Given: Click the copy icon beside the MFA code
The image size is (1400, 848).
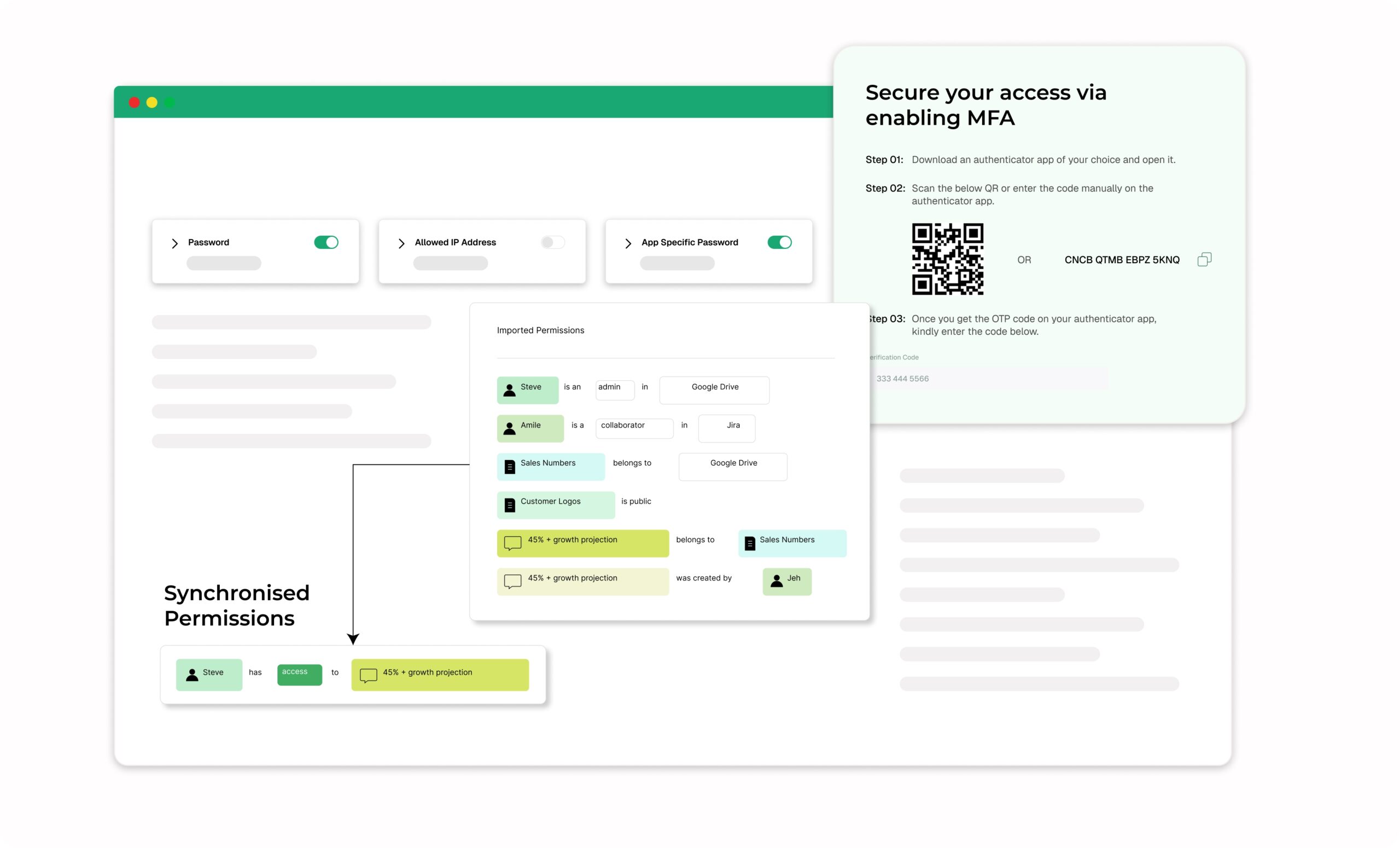Looking at the screenshot, I should pos(1204,260).
